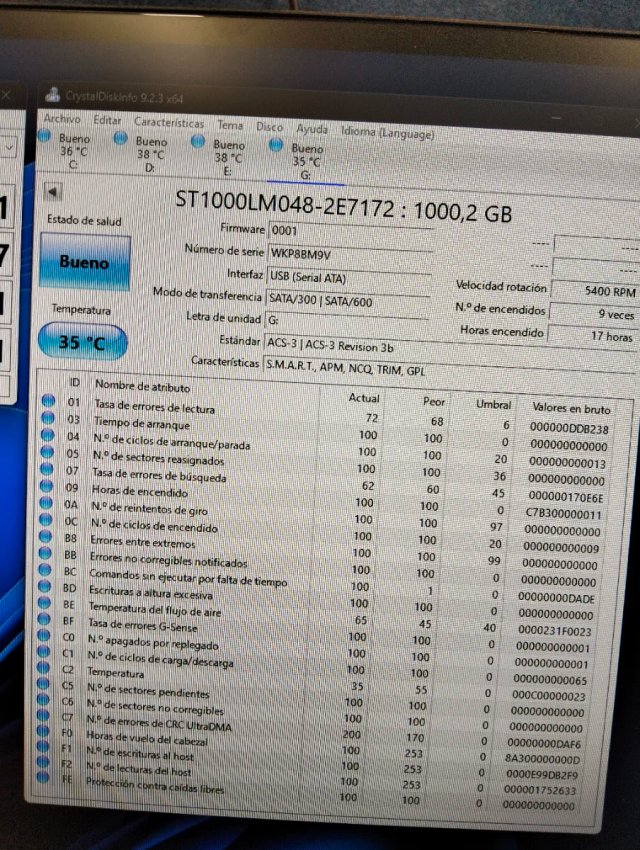Viewport: 640px width, 850px height.
Task: Click status circle for ID 07
Action: (47, 468)
